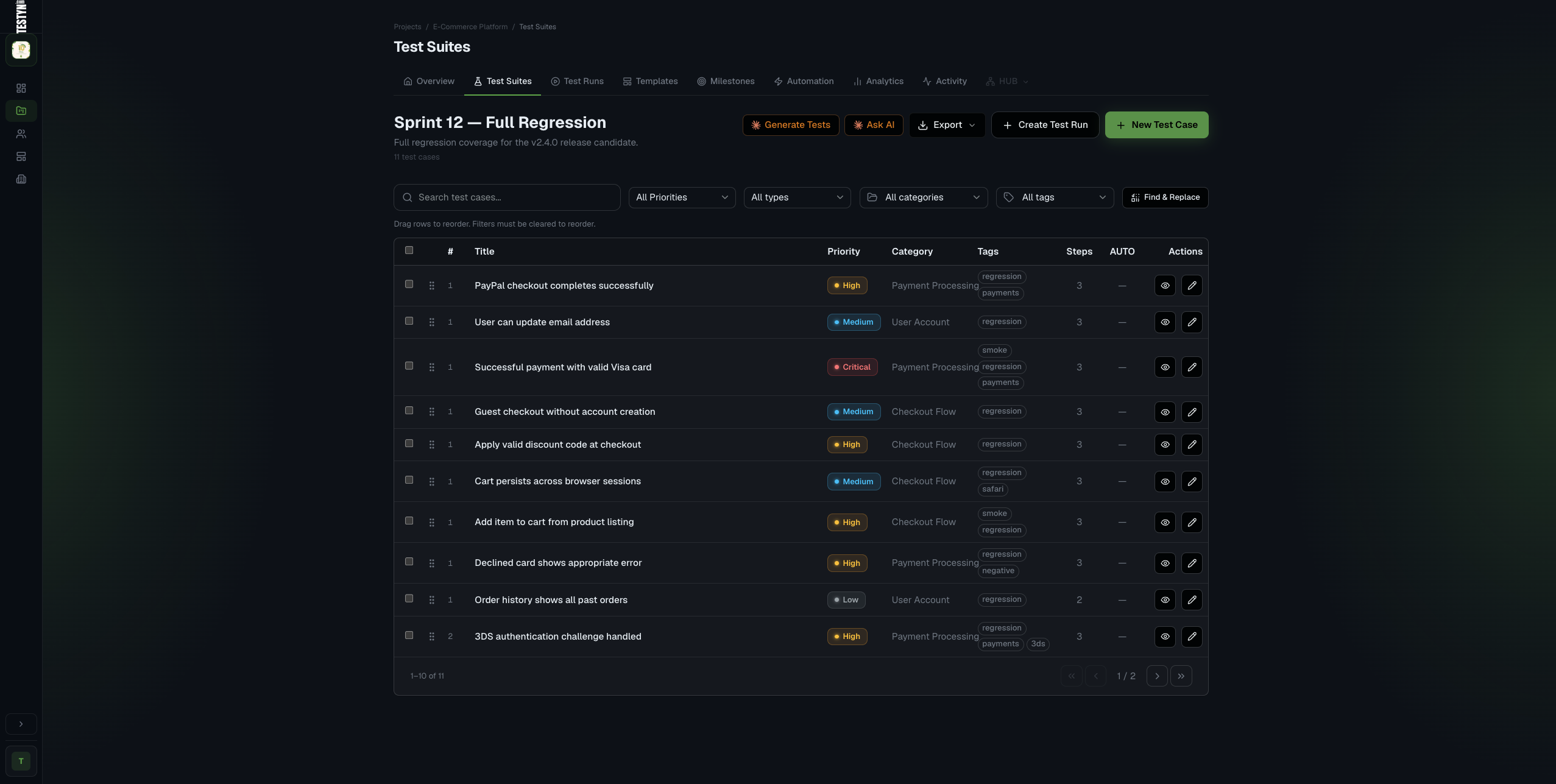1556x784 pixels.
Task: Open the team members icon in sidebar
Action: [21, 134]
